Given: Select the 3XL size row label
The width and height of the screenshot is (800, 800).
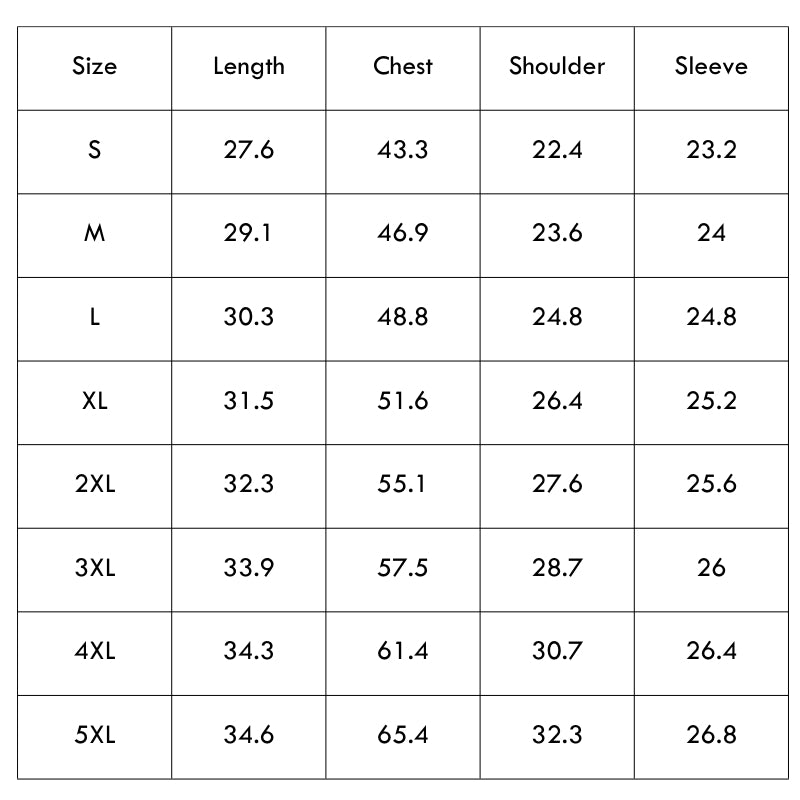Looking at the screenshot, I should point(95,568).
